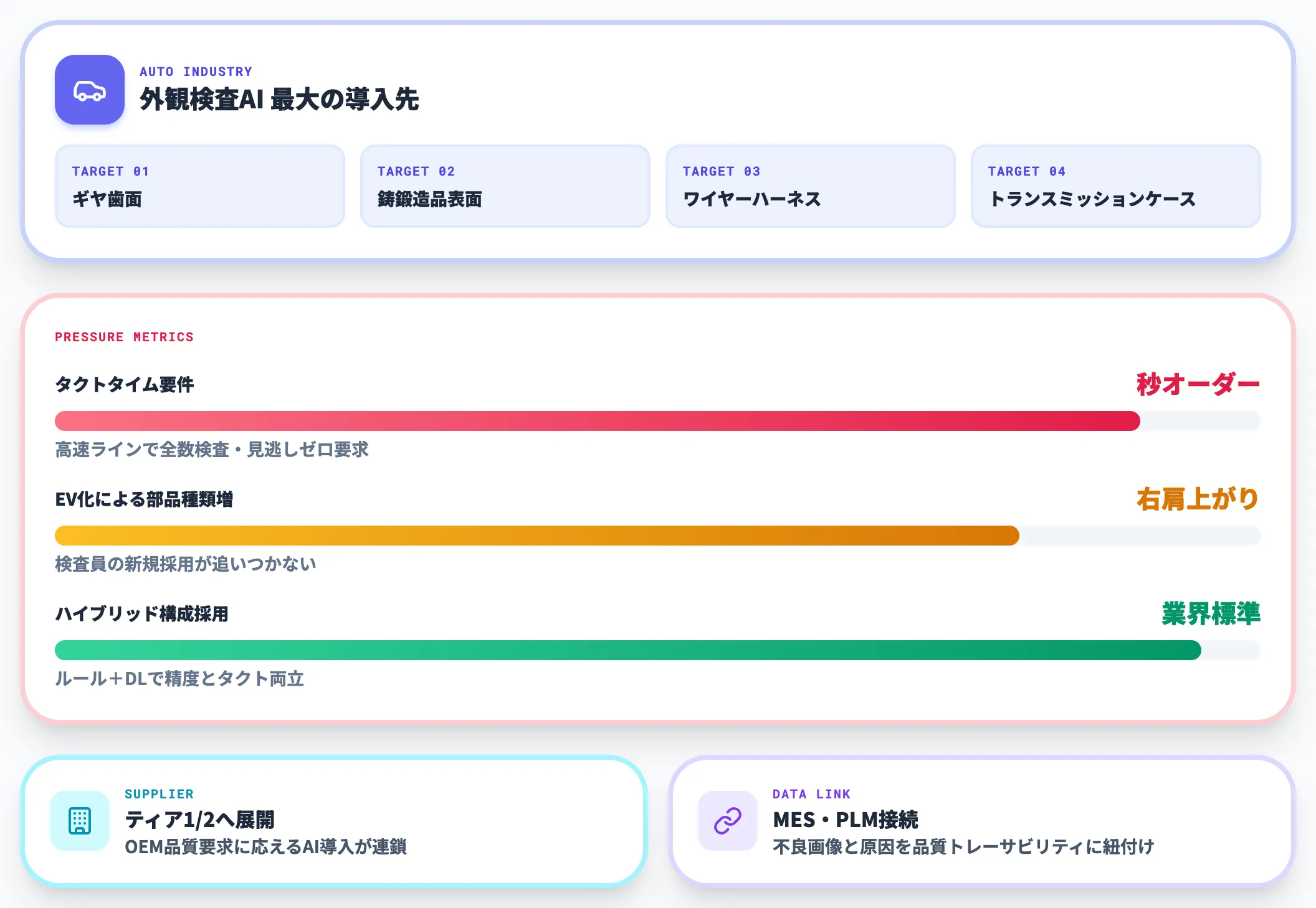Screen dimensions: 1316x908
Task: Click the orange EV化 progress bar
Action: tap(658, 536)
